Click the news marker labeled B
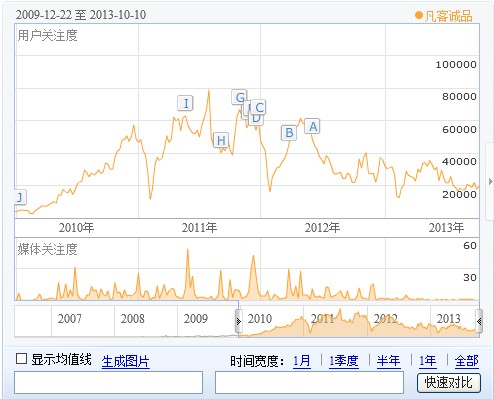494x399 pixels. (289, 133)
